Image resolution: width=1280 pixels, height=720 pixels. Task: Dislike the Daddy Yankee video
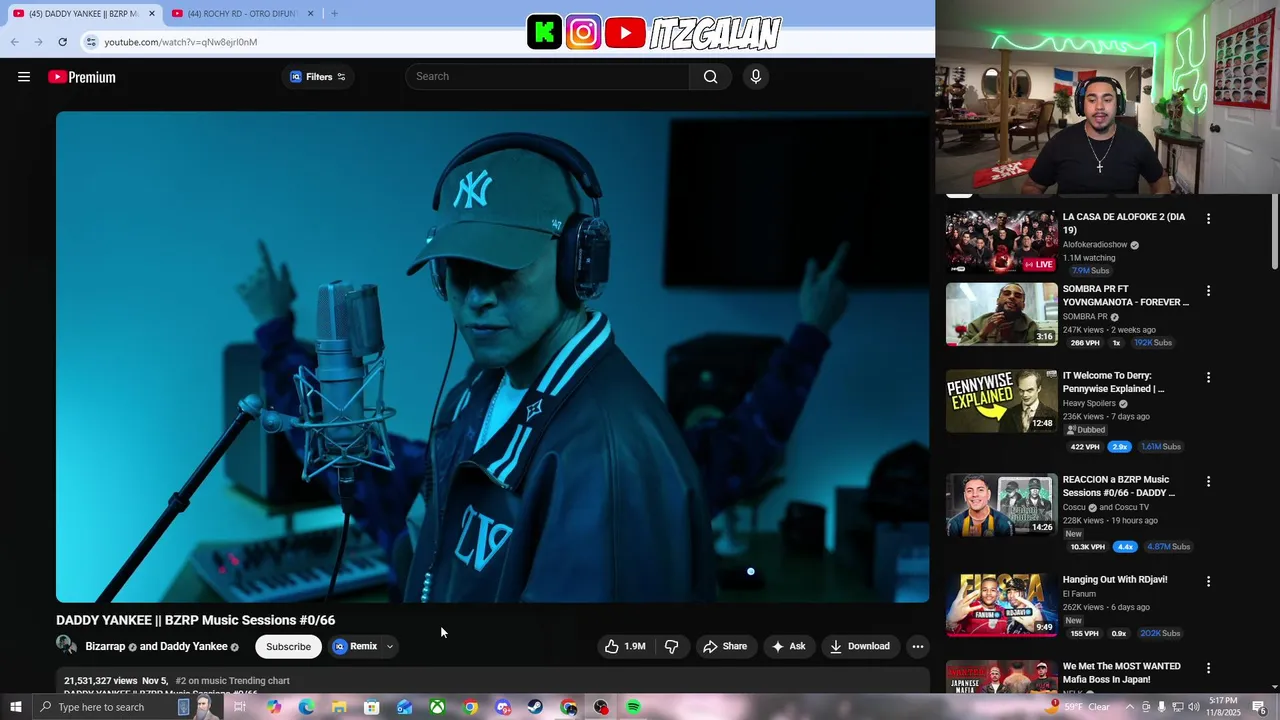(x=671, y=646)
